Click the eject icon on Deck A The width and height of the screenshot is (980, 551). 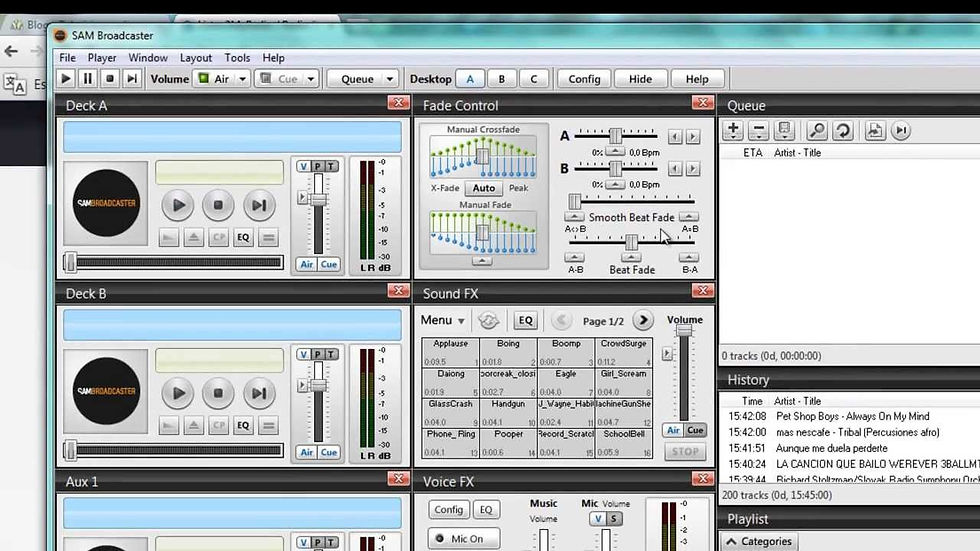pos(194,237)
